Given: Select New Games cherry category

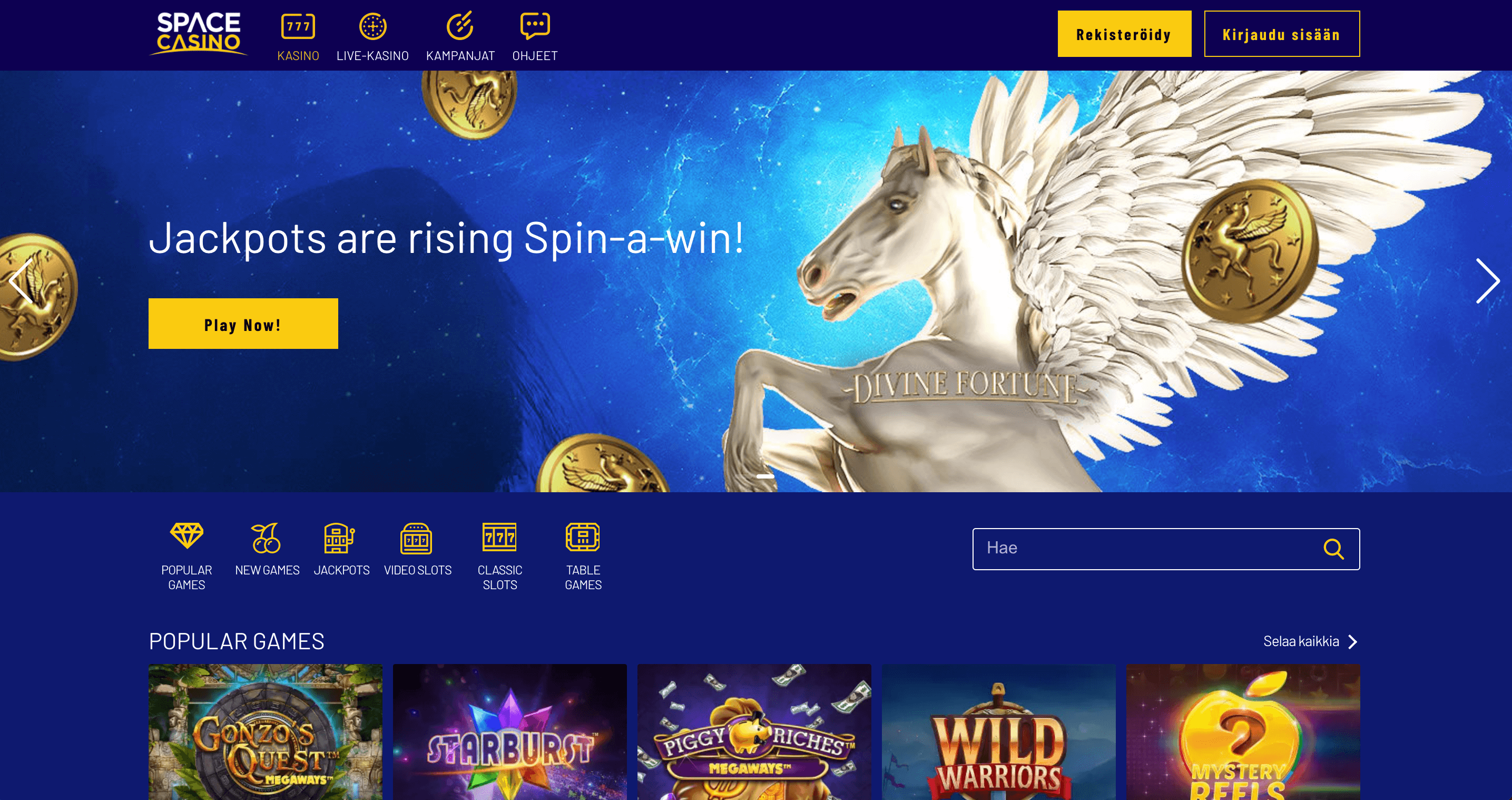Looking at the screenshot, I should [x=267, y=549].
